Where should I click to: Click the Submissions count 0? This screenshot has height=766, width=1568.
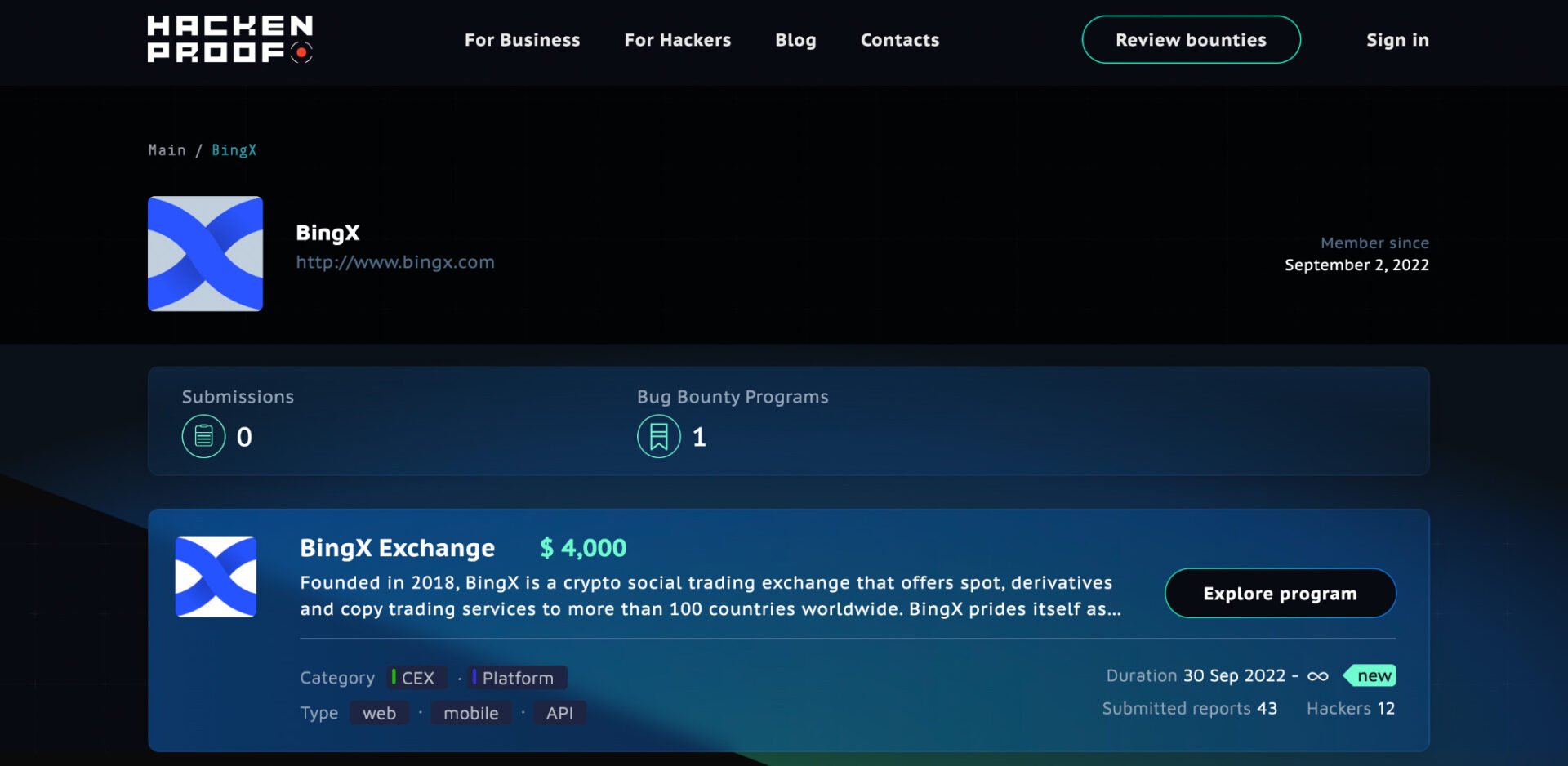(244, 437)
